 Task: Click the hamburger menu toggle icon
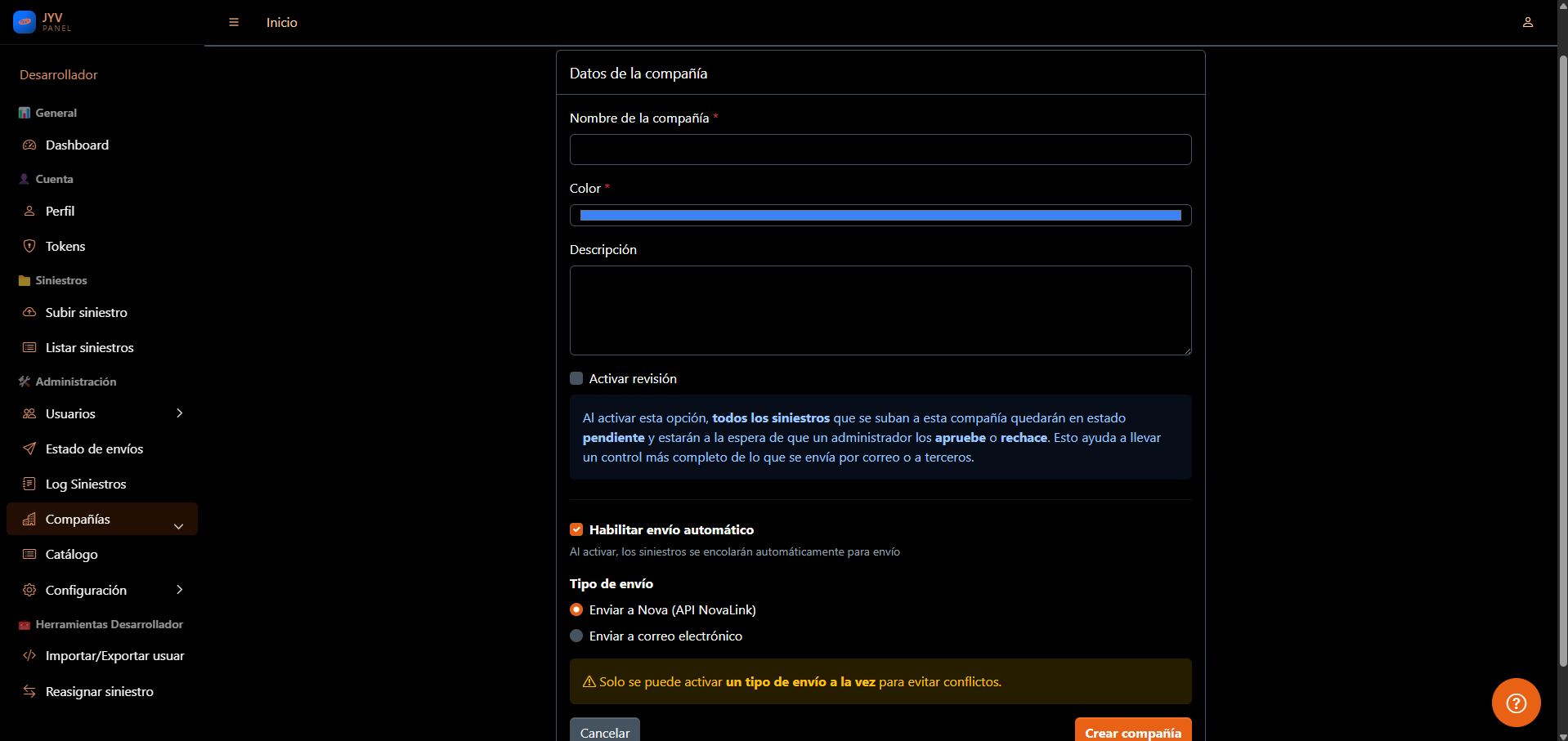pyautogui.click(x=234, y=23)
